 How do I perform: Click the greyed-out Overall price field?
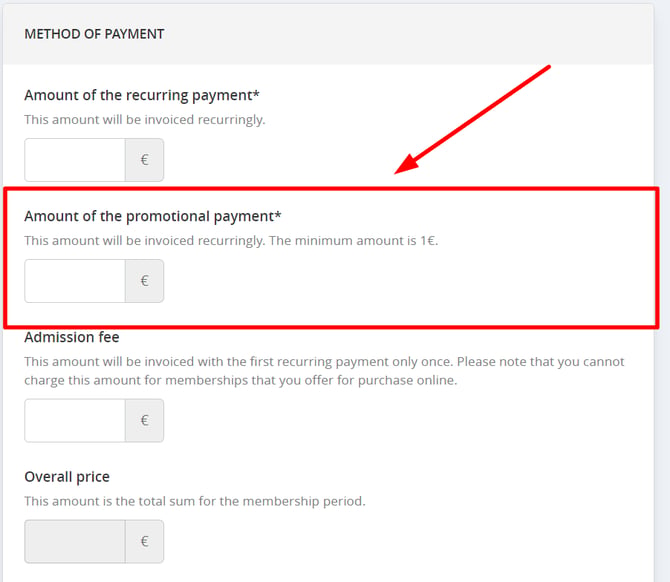(x=75, y=541)
